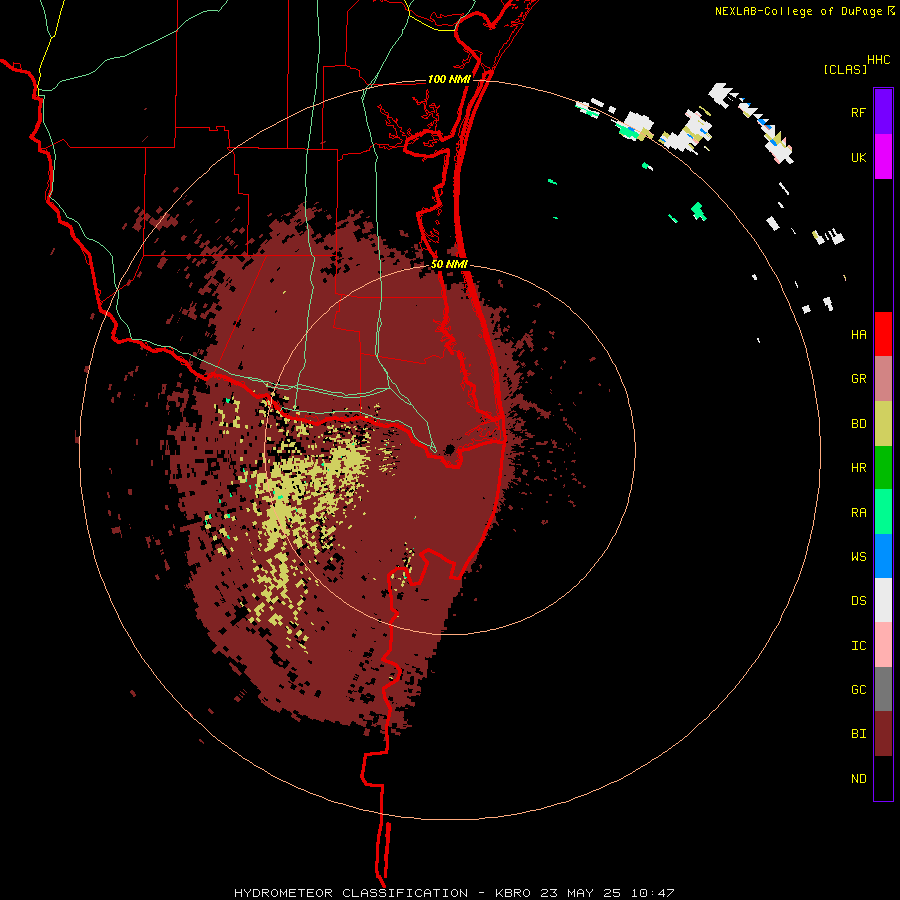Click the "10:47" timestamp

653,893
